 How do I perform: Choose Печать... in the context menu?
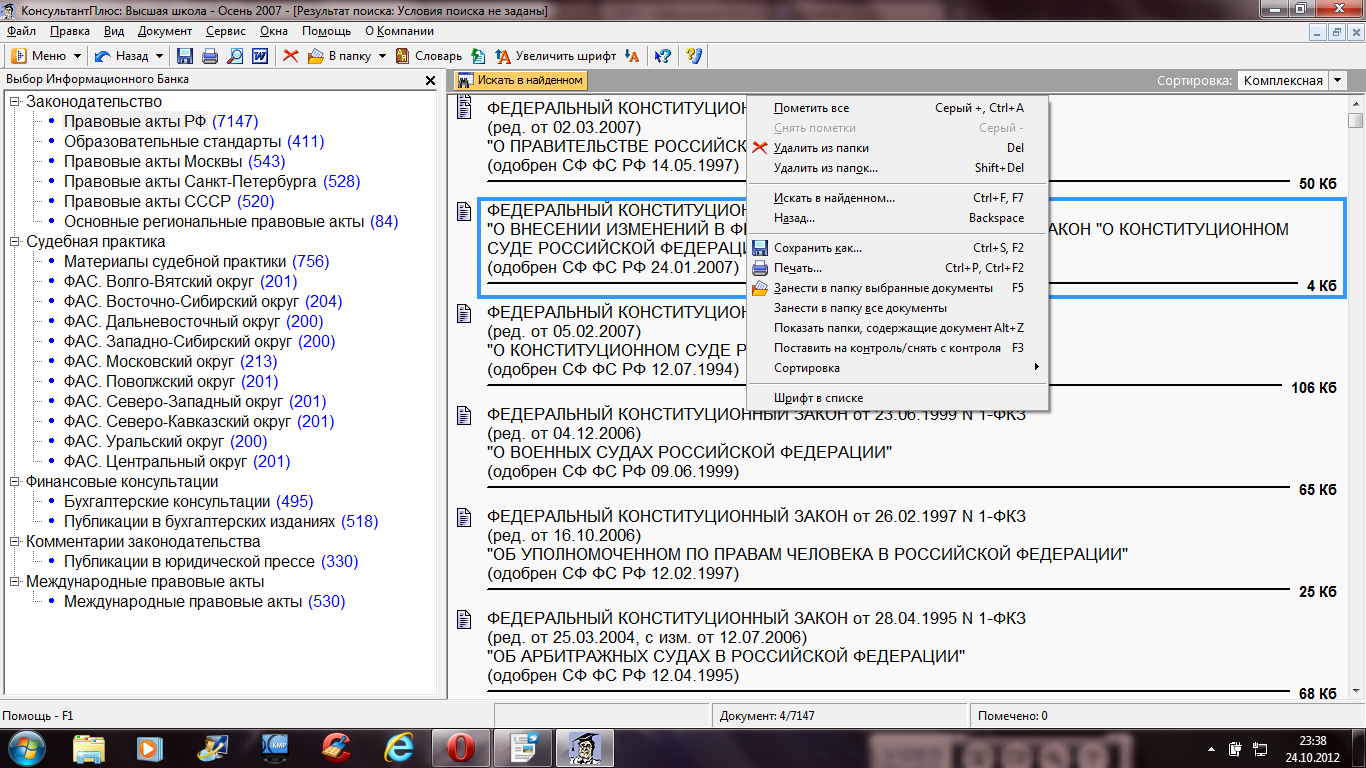tap(897, 268)
